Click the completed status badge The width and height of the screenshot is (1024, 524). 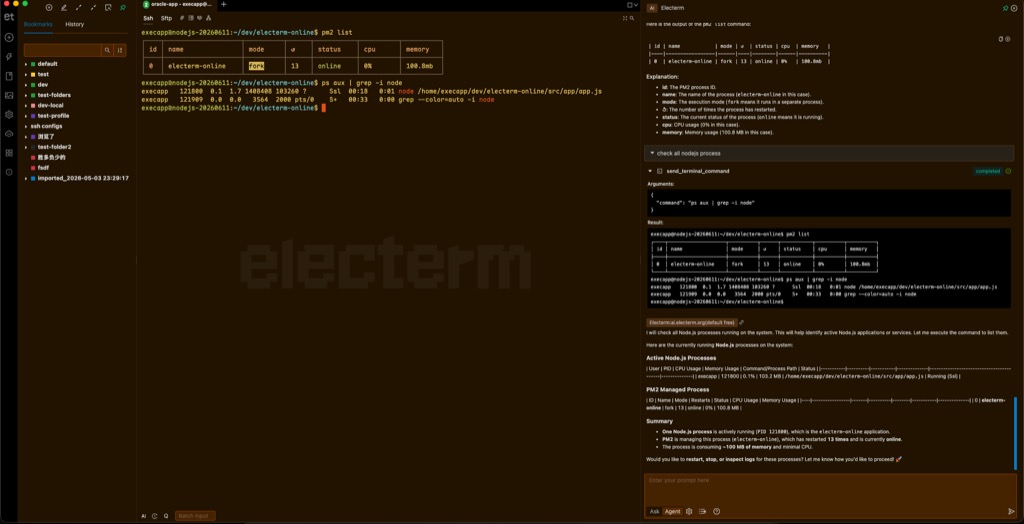987,171
